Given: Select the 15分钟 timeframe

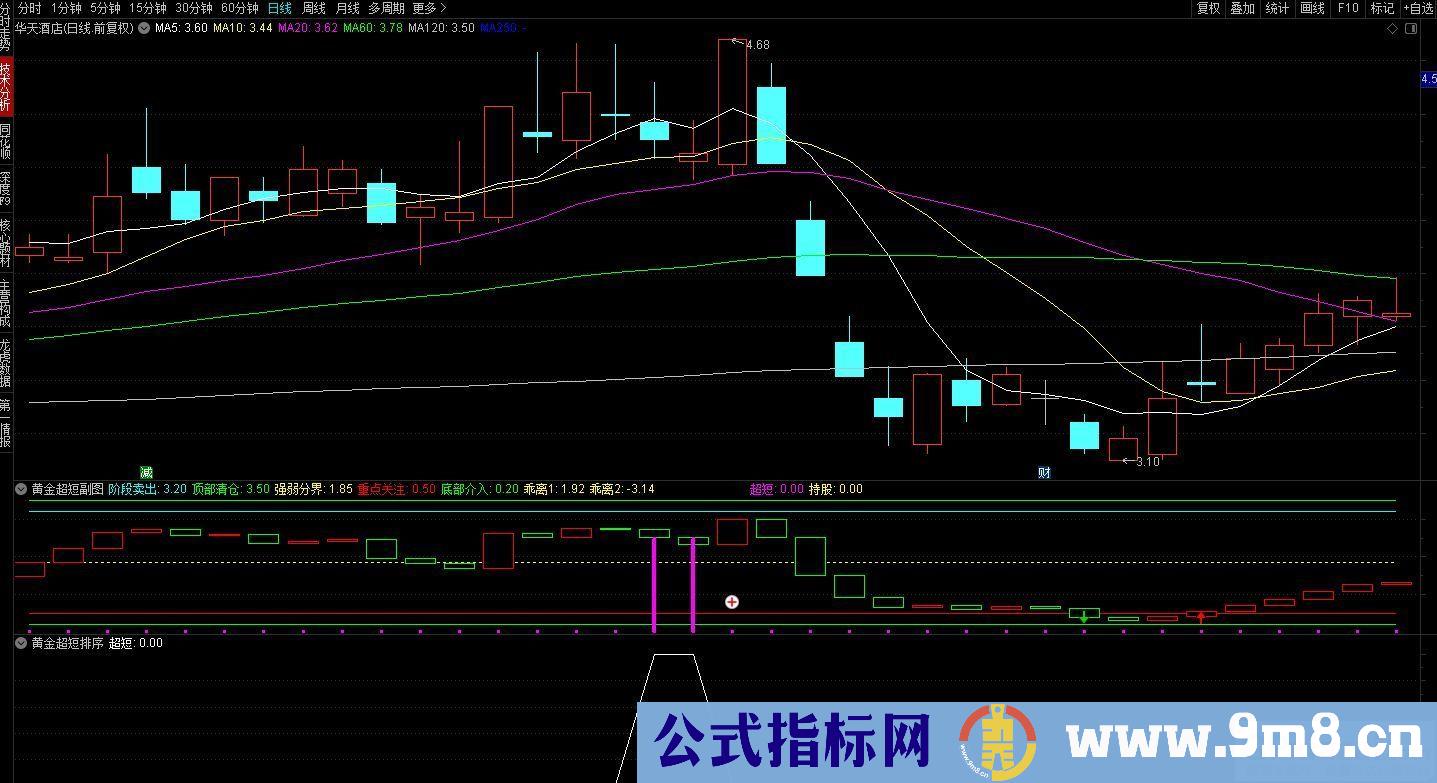Looking at the screenshot, I should click(148, 8).
